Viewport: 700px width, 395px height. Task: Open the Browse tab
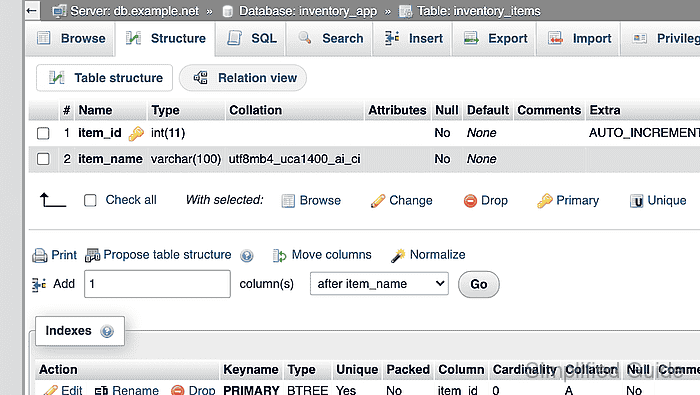(x=71, y=38)
